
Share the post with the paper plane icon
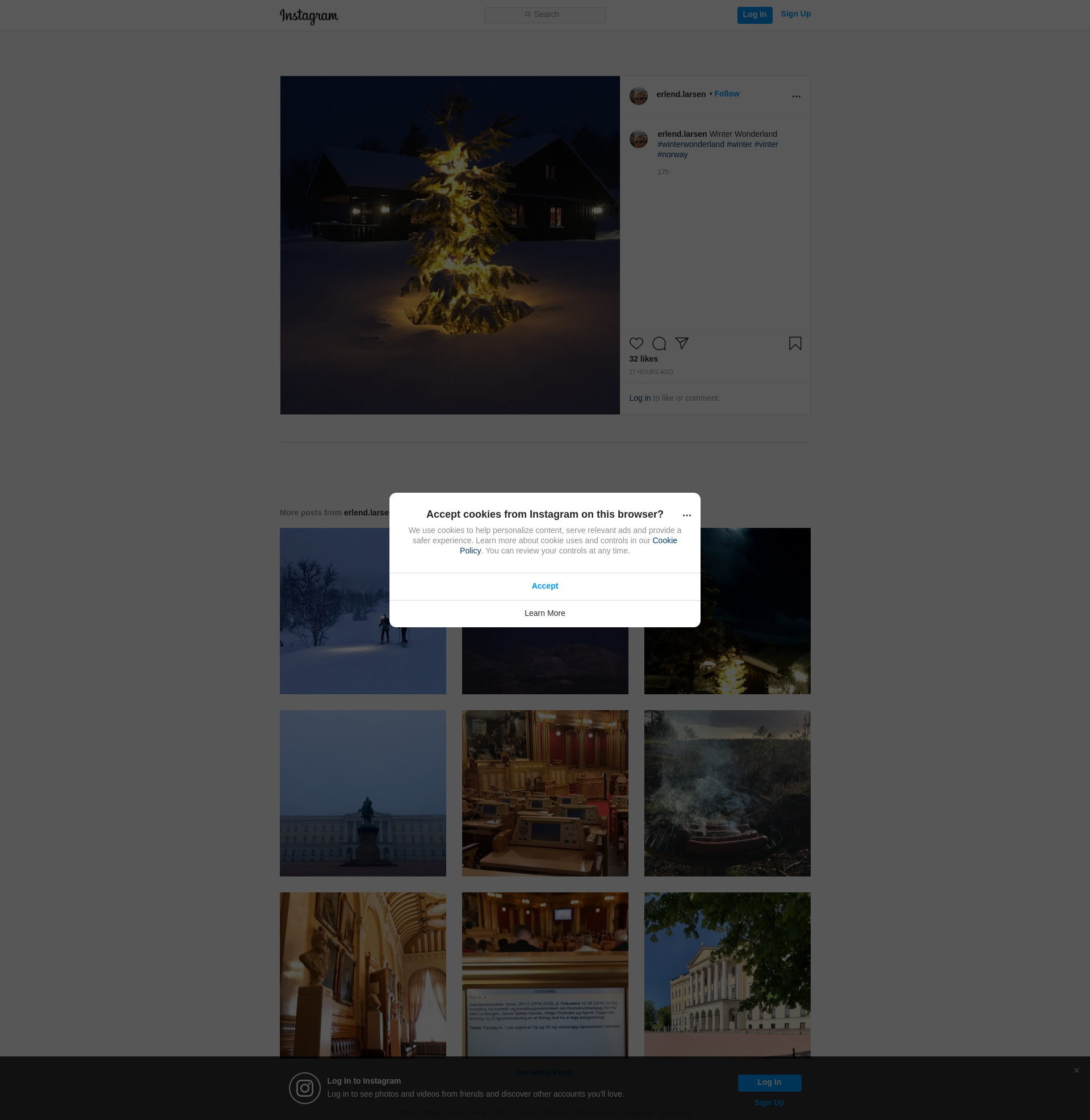[x=681, y=343]
